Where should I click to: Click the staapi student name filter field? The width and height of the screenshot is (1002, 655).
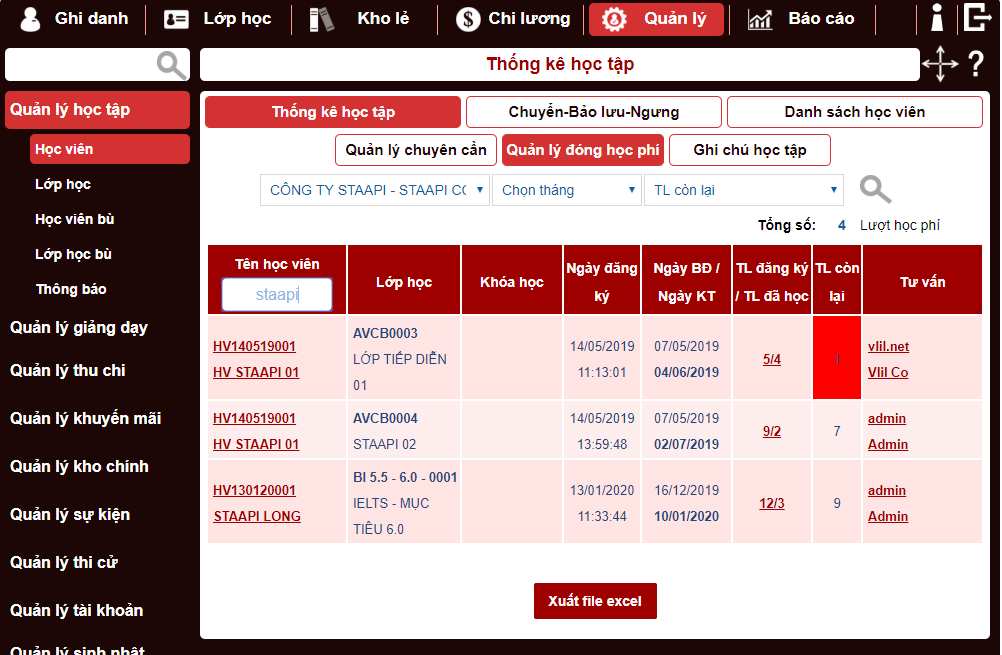[277, 294]
